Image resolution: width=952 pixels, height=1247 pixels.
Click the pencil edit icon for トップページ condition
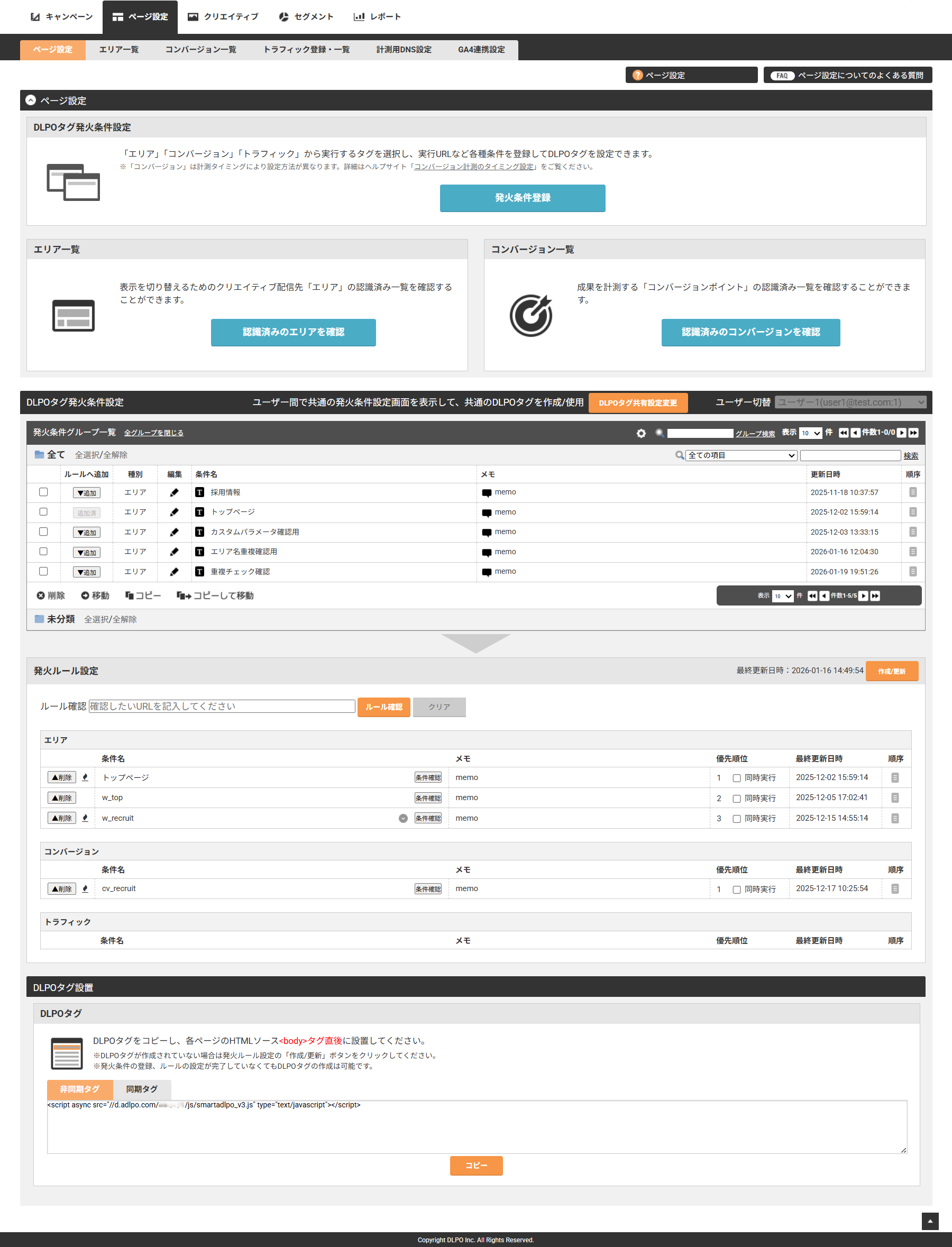coord(174,512)
